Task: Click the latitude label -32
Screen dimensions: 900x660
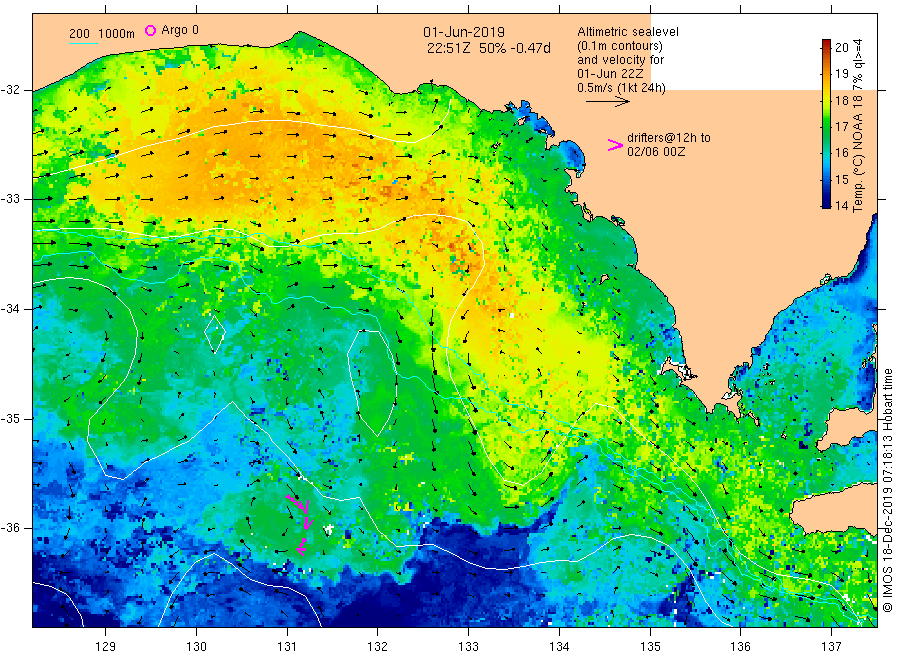Action: click(10, 90)
